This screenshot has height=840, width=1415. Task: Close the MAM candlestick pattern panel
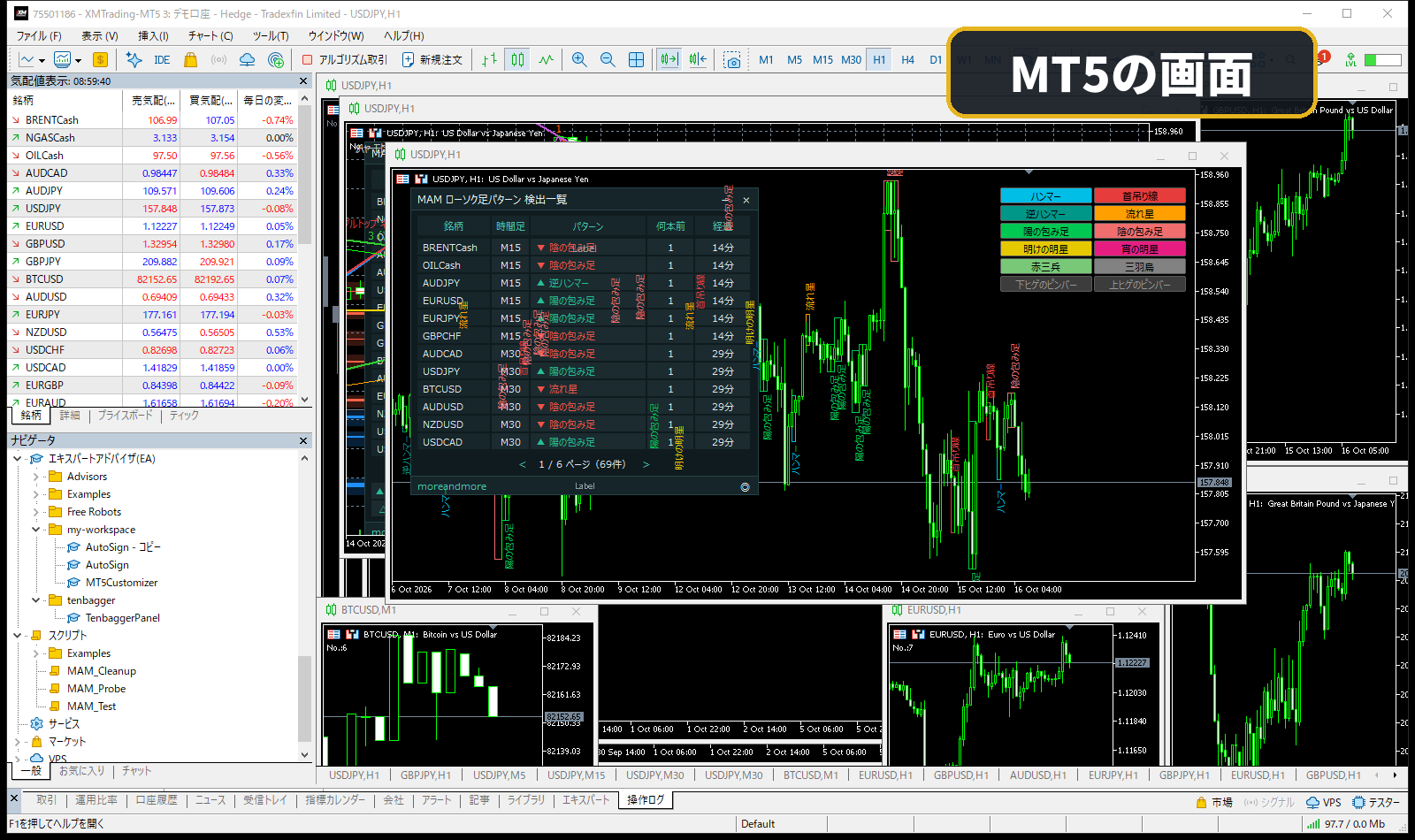pos(746,200)
